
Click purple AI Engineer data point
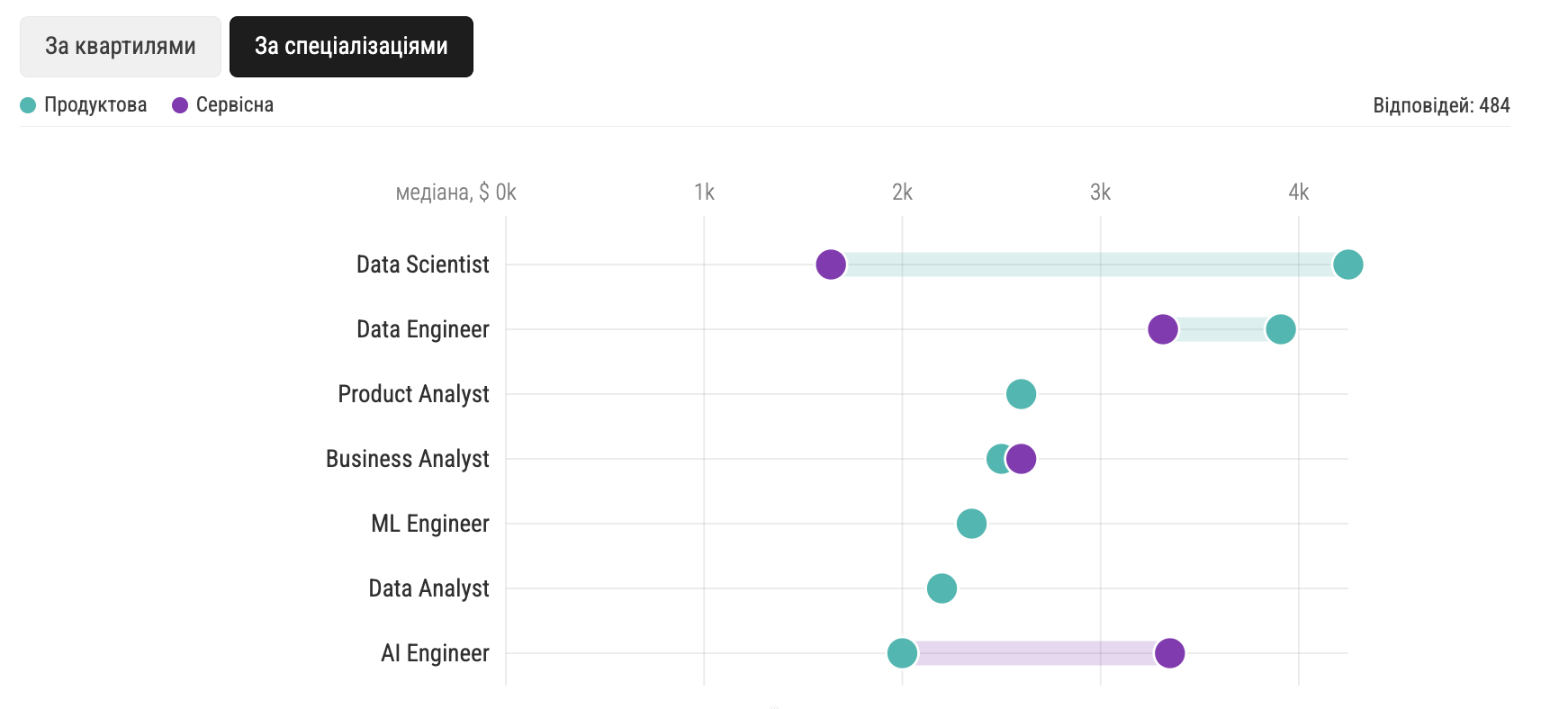1169,653
